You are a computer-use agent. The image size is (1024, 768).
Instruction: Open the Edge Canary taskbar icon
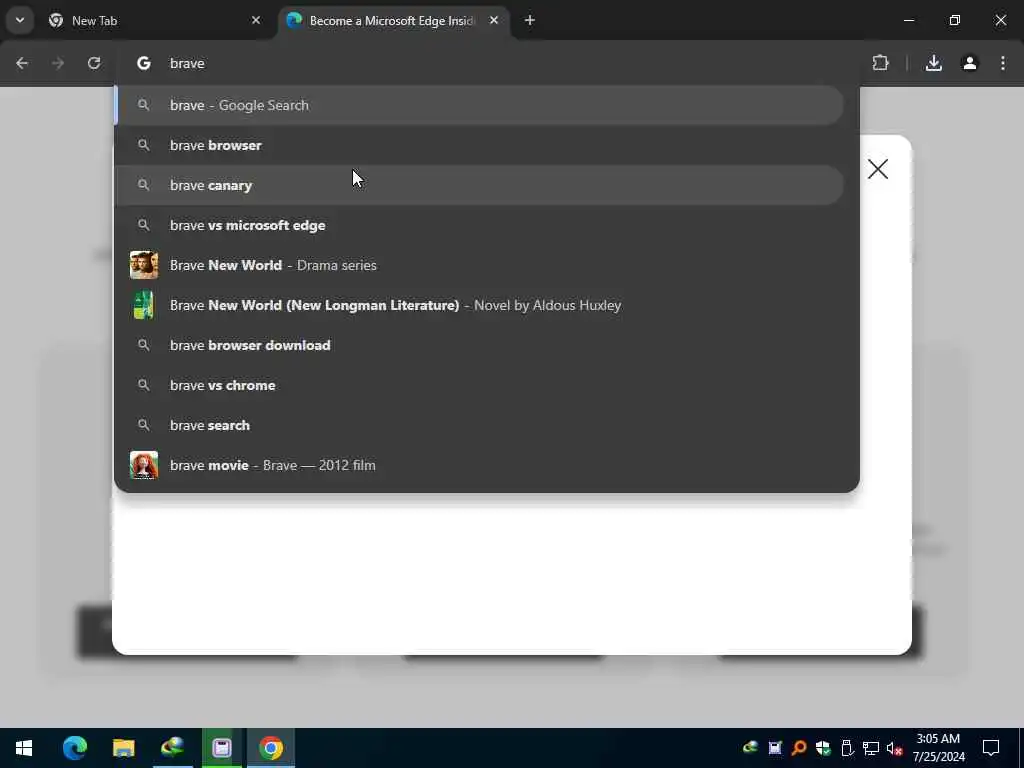coord(172,748)
